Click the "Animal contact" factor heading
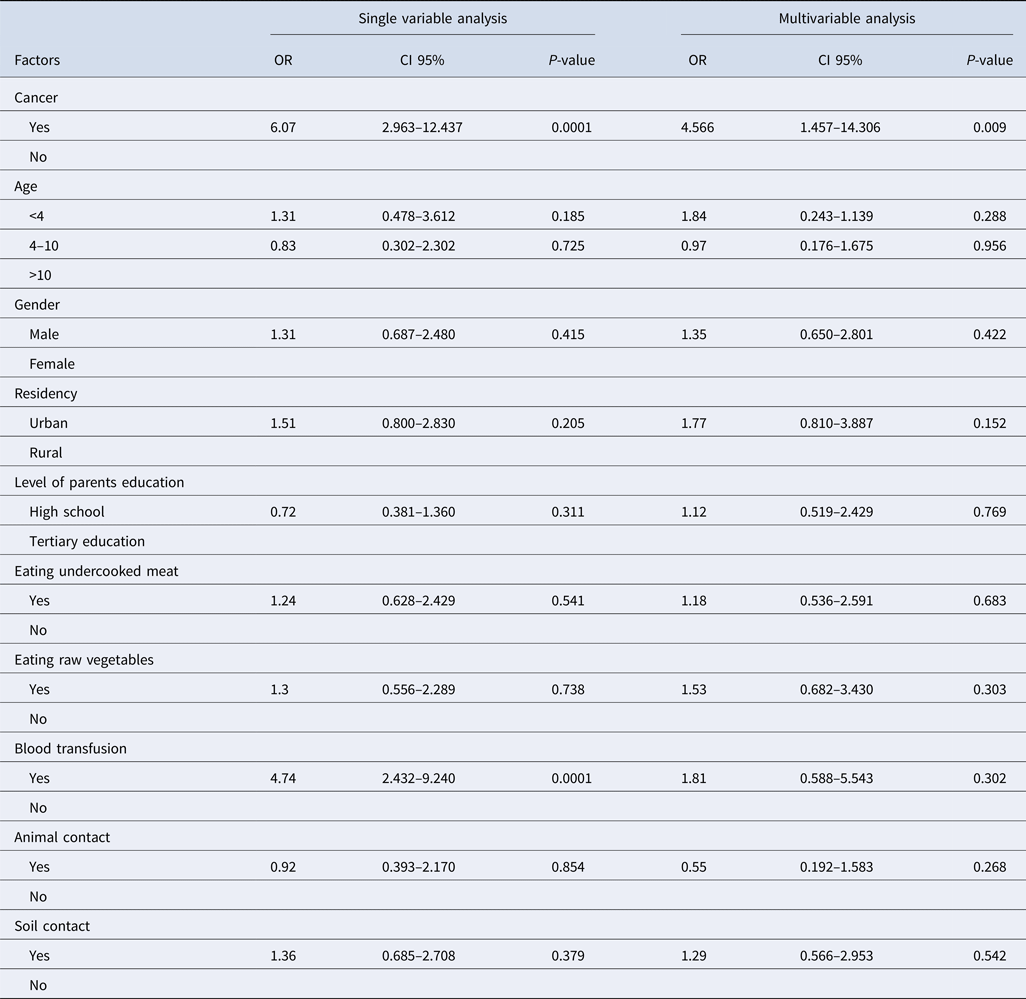 (62, 837)
